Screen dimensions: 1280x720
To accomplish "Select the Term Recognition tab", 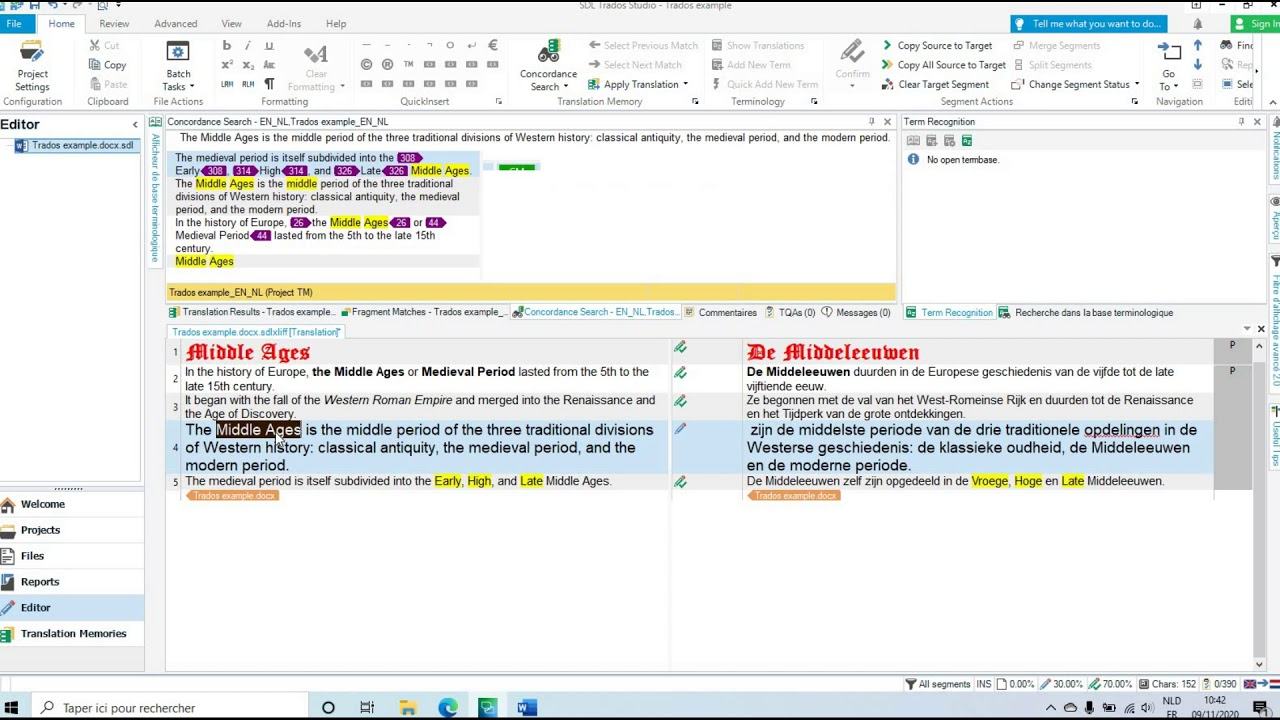I will pyautogui.click(x=949, y=312).
